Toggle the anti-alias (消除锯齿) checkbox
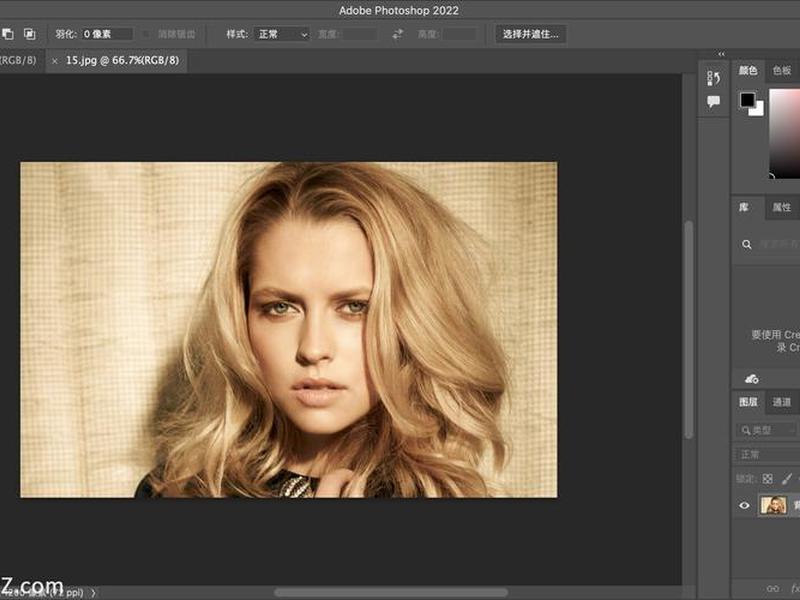This screenshot has width=800, height=600. pyautogui.click(x=146, y=34)
